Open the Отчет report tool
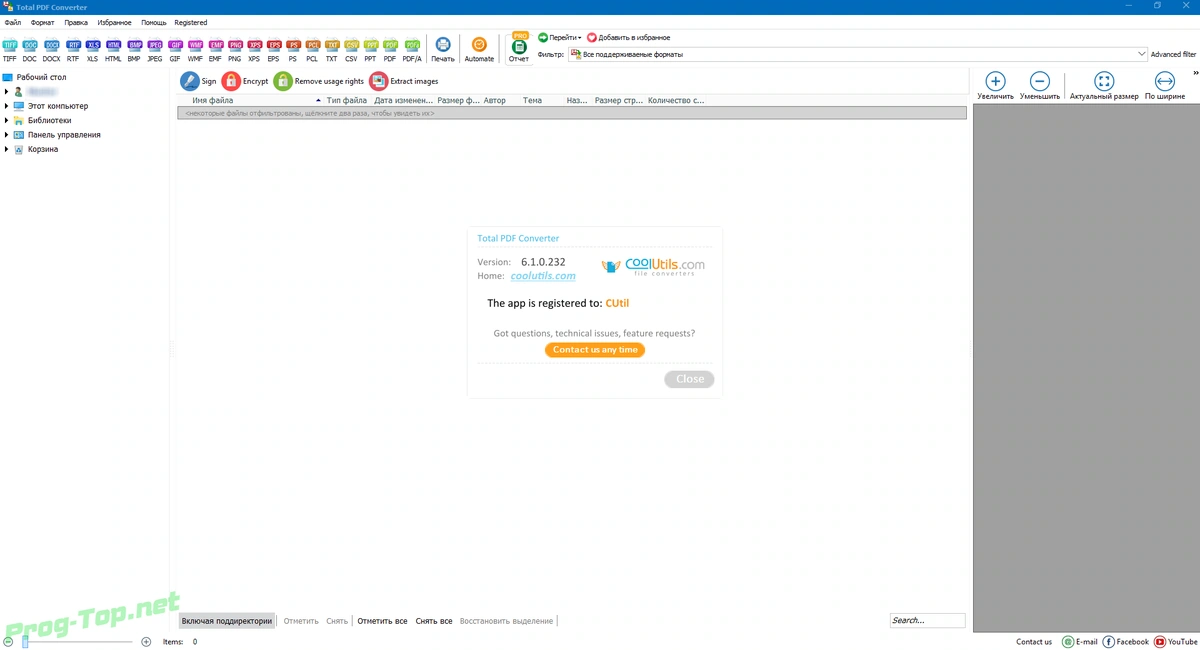The image size is (1200, 650). 519,48
